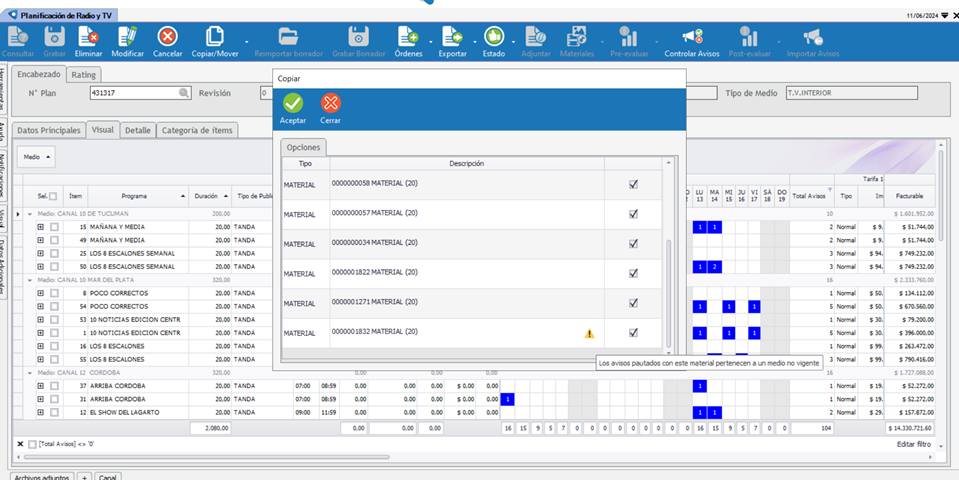Click the Materiales toolbar icon
959x480 pixels.
point(577,37)
